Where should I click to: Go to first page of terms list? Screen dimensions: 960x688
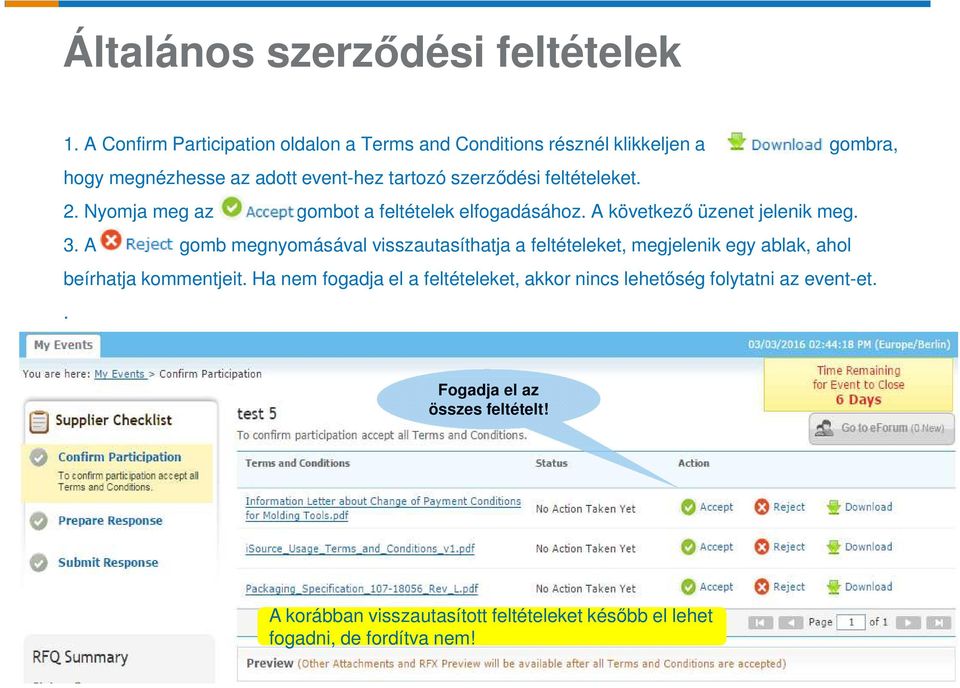coord(760,623)
